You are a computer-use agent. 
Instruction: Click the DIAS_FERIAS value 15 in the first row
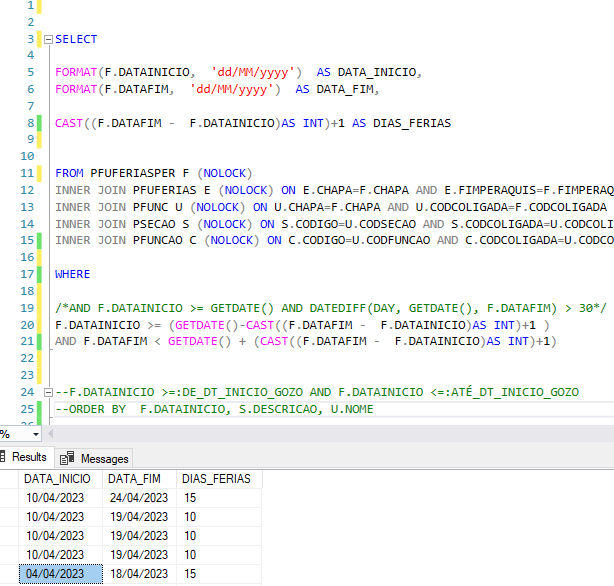coord(219,498)
